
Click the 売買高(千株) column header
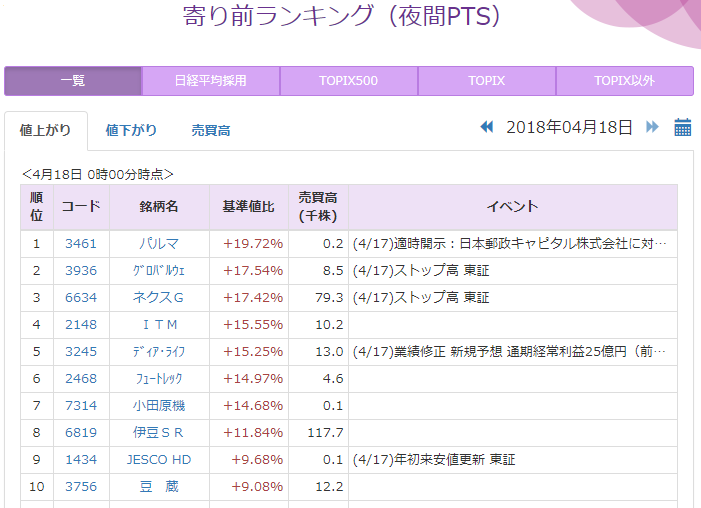(318, 207)
